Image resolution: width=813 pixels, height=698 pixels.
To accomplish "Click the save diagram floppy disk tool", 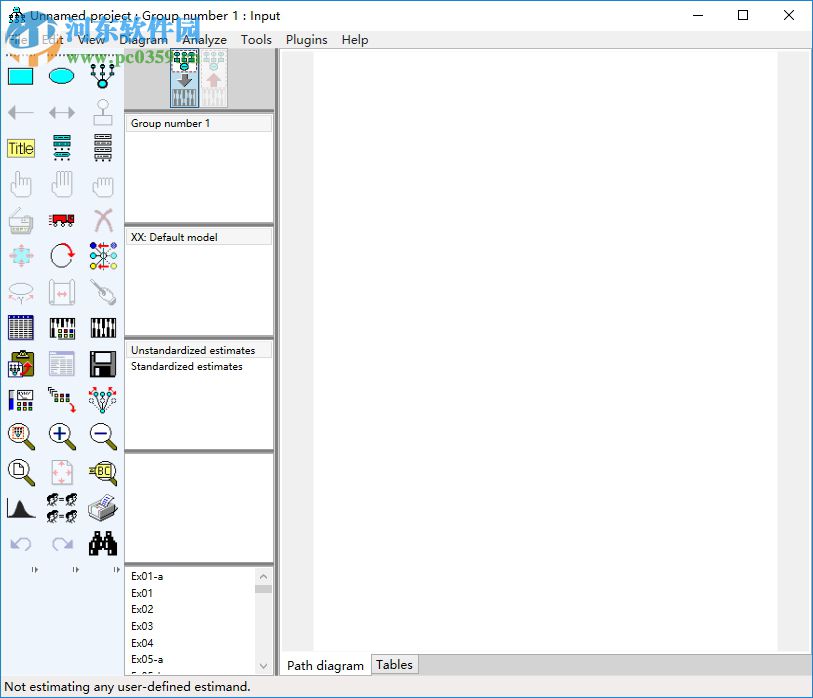I will [x=103, y=364].
